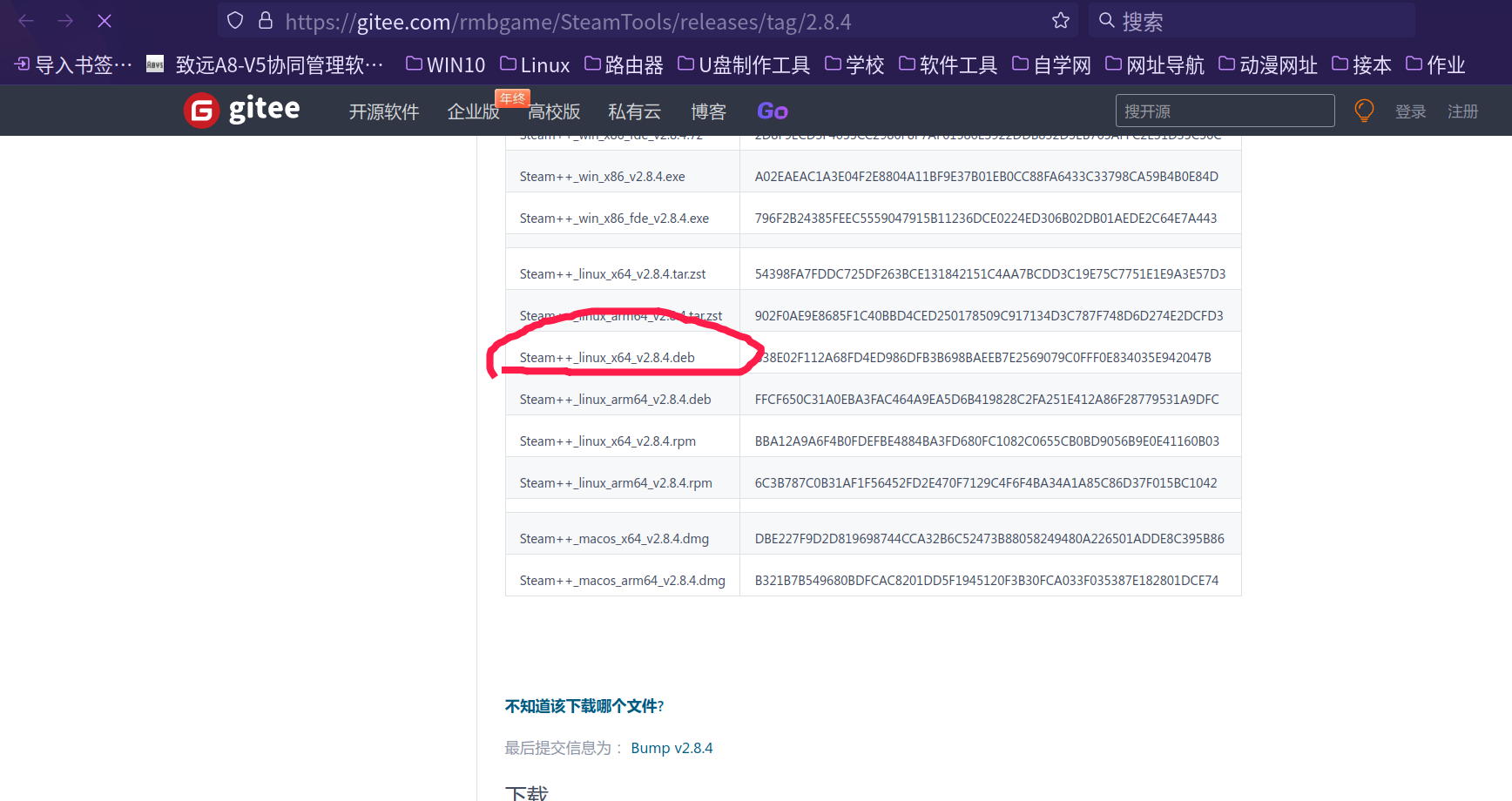Click the lightbulb icon beside the search box
The height and width of the screenshot is (801, 1512).
click(x=1363, y=110)
